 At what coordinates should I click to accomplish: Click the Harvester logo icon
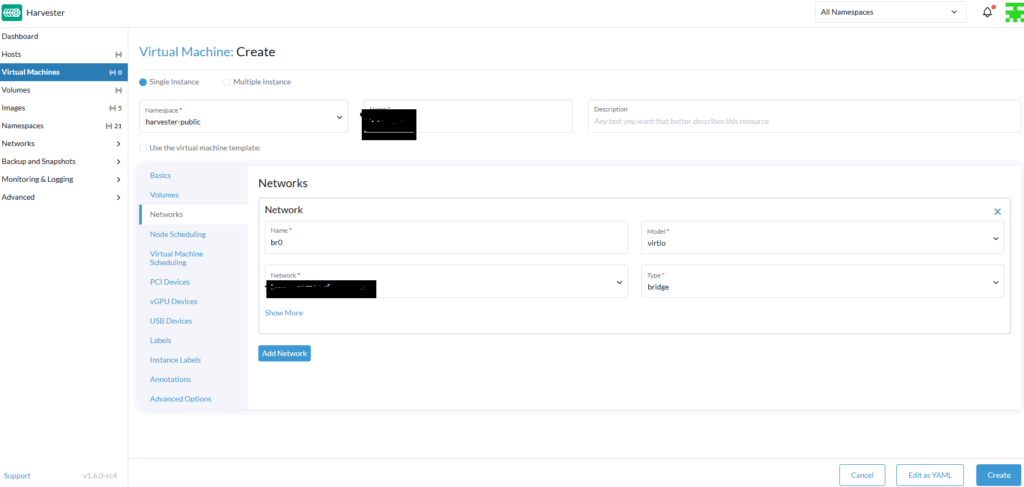(12, 12)
